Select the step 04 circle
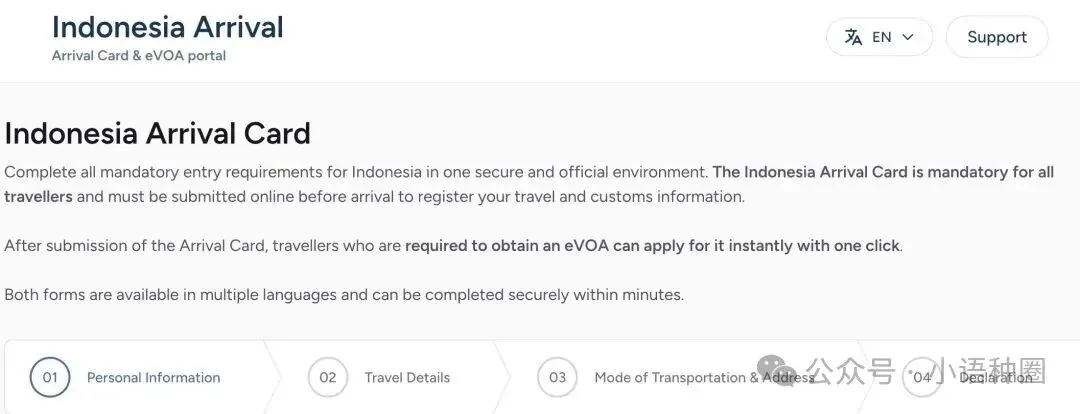 [x=921, y=377]
